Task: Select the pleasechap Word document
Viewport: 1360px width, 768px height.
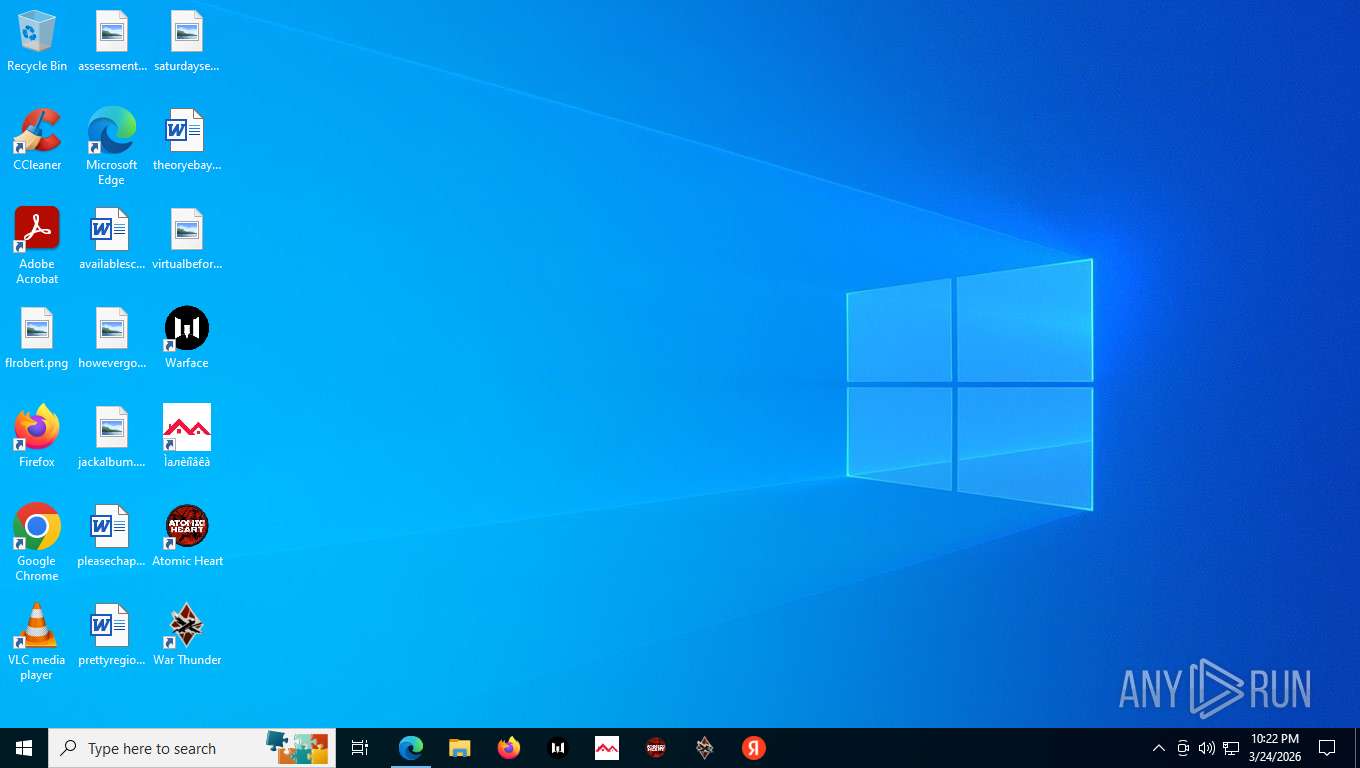Action: (x=112, y=536)
